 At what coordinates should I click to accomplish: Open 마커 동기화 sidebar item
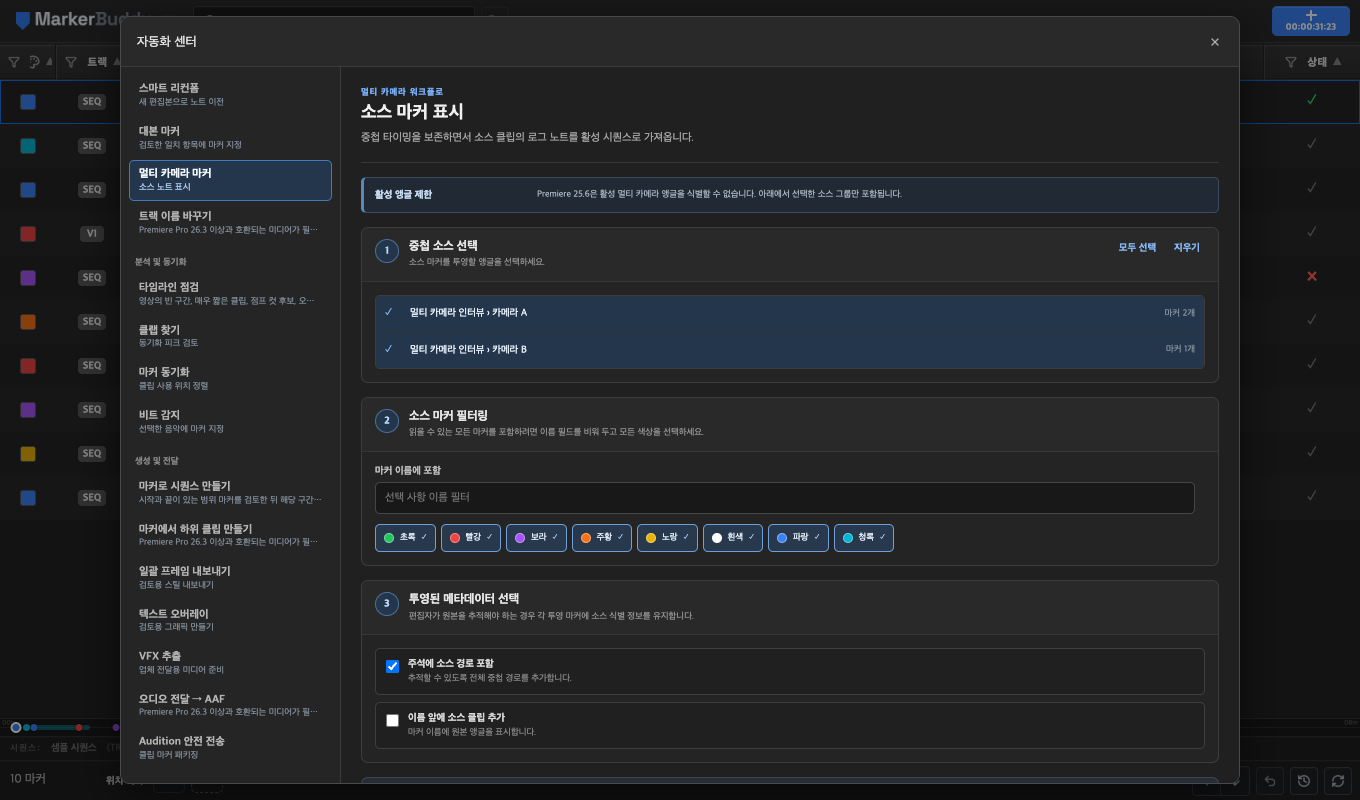click(x=230, y=378)
